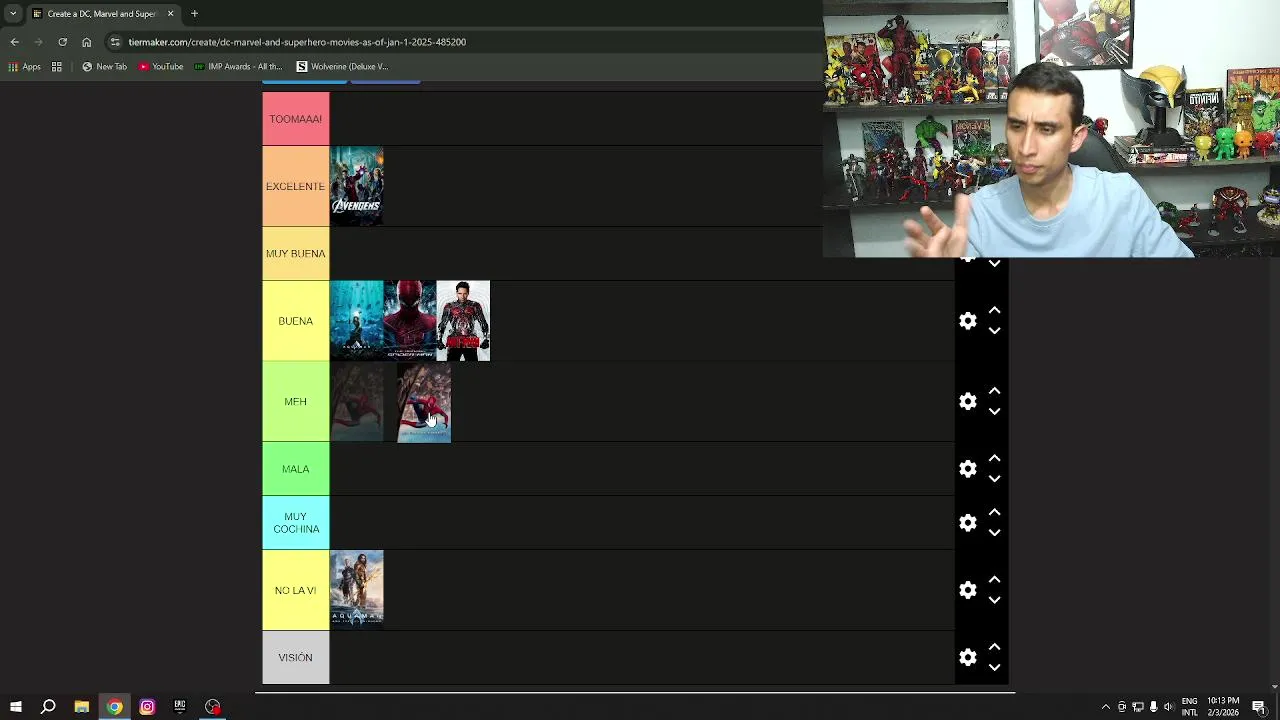Select the Spider-Man poster in BUENA tier
This screenshot has width=1280, height=720.
(x=410, y=321)
